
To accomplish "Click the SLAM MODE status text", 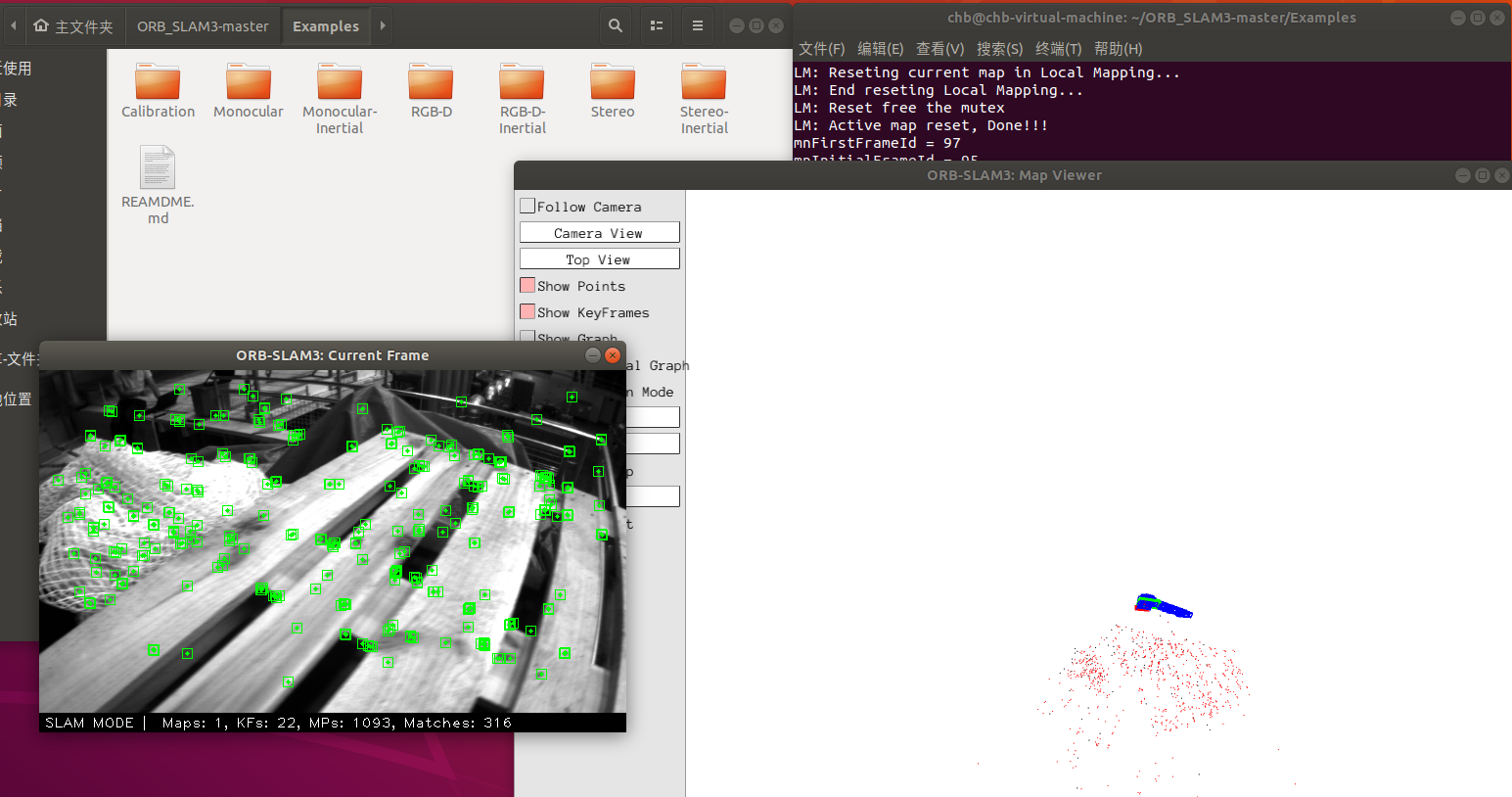I will 89,723.
